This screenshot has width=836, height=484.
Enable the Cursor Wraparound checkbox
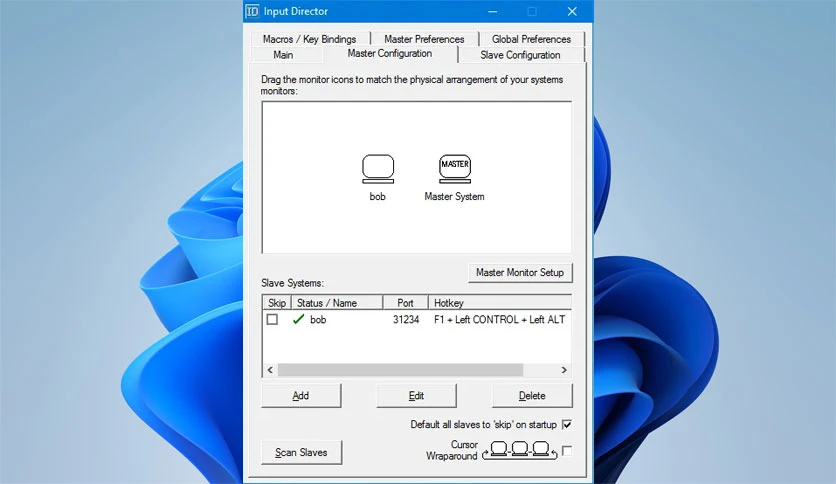(567, 451)
